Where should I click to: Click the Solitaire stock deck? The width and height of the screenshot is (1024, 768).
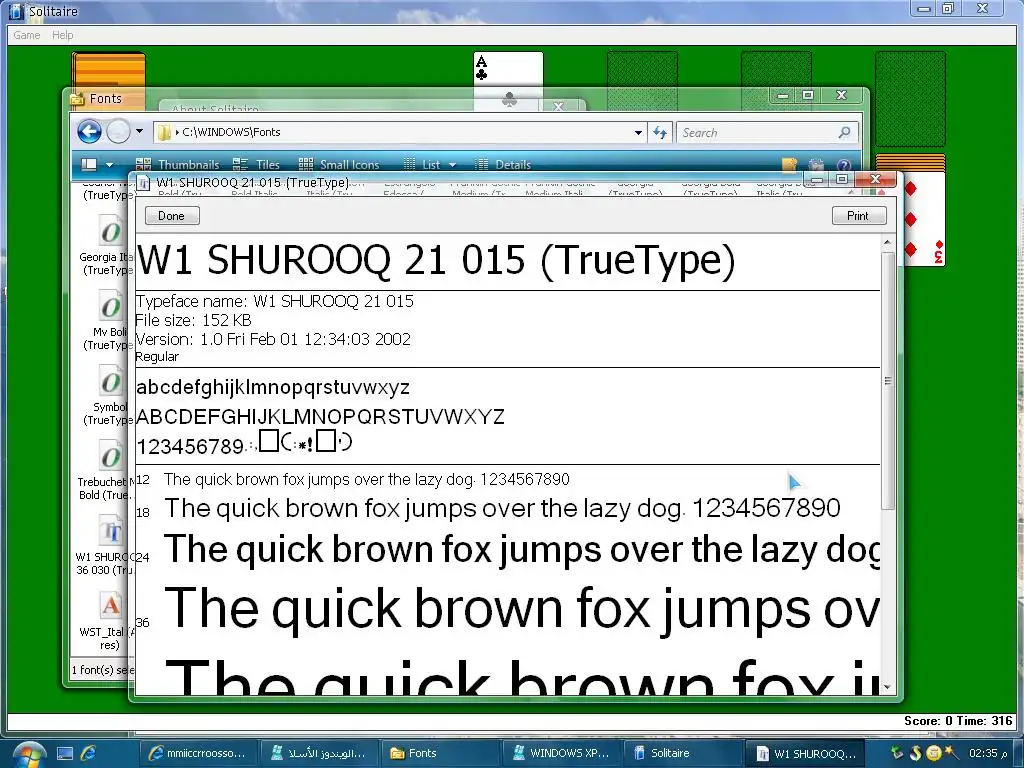point(109,70)
